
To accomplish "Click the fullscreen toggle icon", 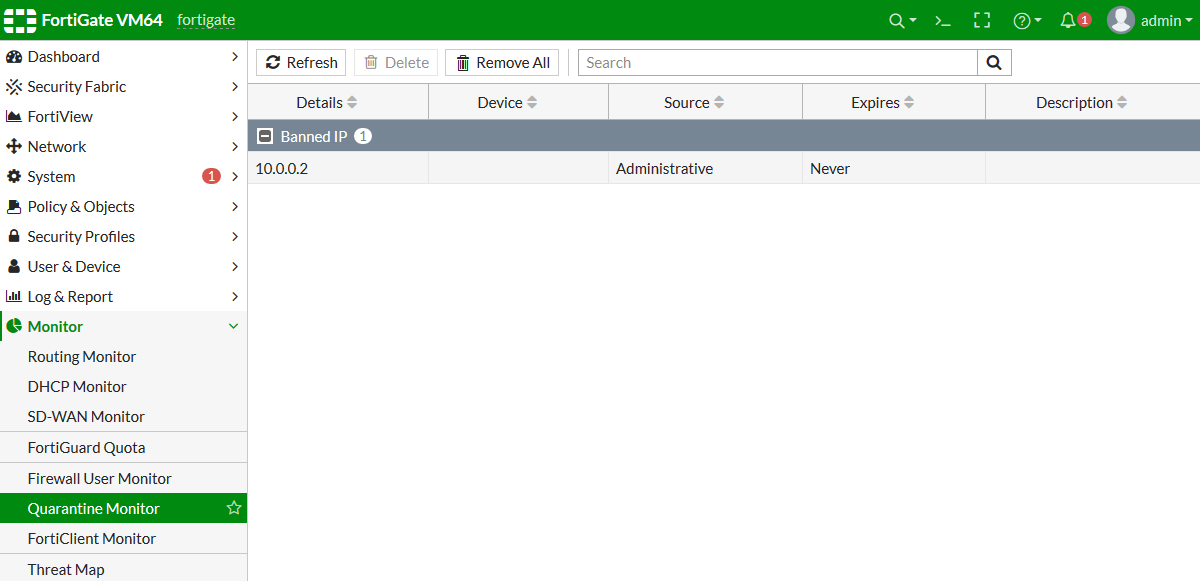I will (x=982, y=20).
